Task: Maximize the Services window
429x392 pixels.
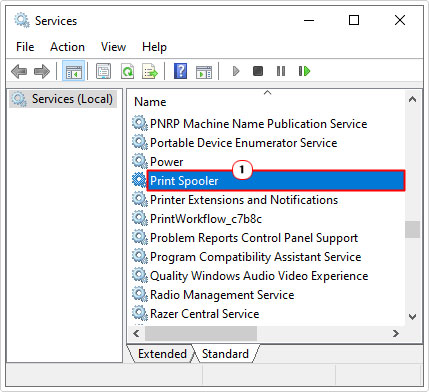Action: [x=354, y=21]
